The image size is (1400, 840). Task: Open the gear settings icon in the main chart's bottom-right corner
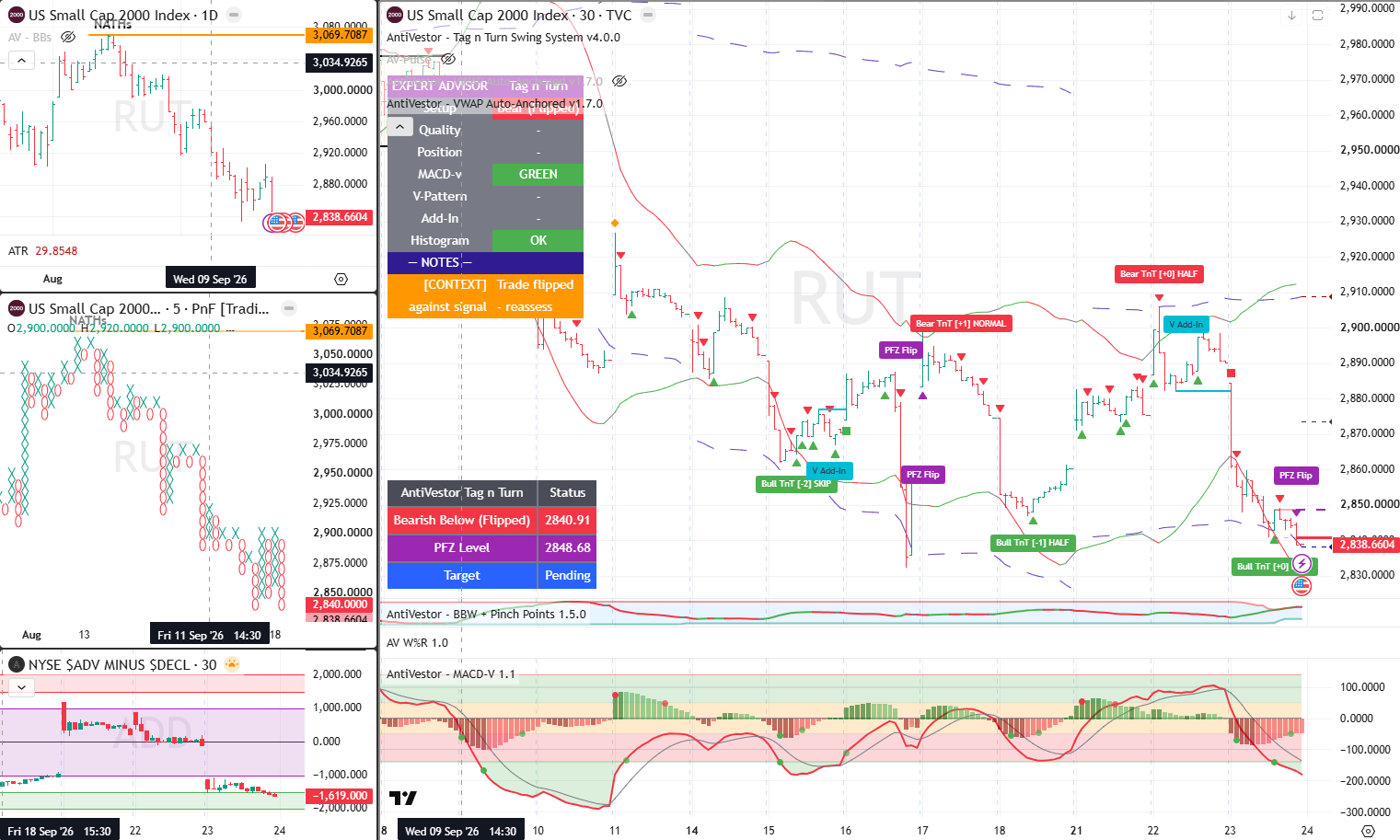point(1368,831)
